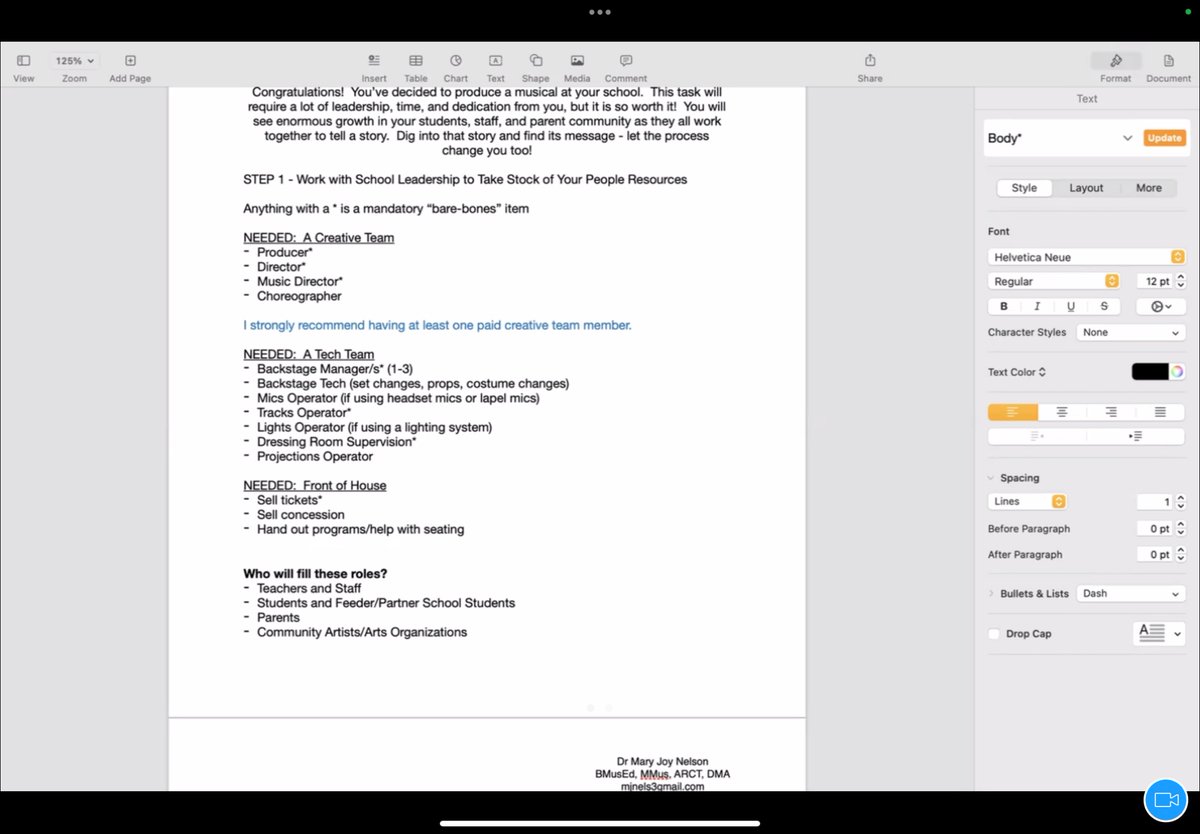Viewport: 1200px width, 834px height.
Task: Click the After Paragraph value field
Action: 1154,554
